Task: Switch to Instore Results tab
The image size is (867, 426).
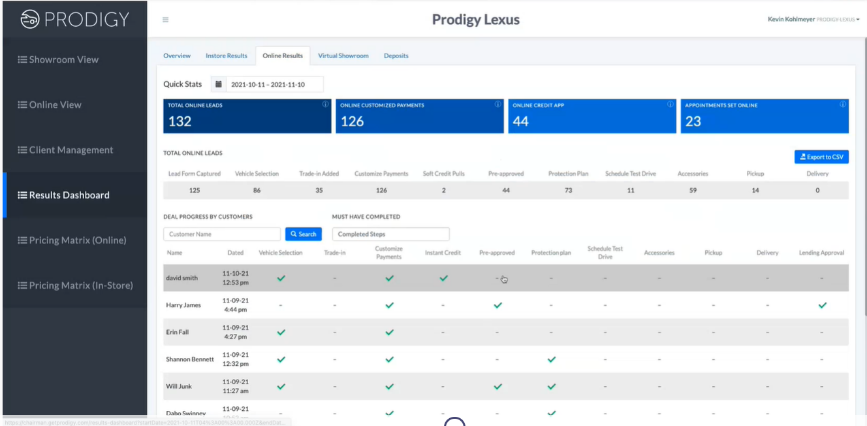Action: [x=226, y=56]
